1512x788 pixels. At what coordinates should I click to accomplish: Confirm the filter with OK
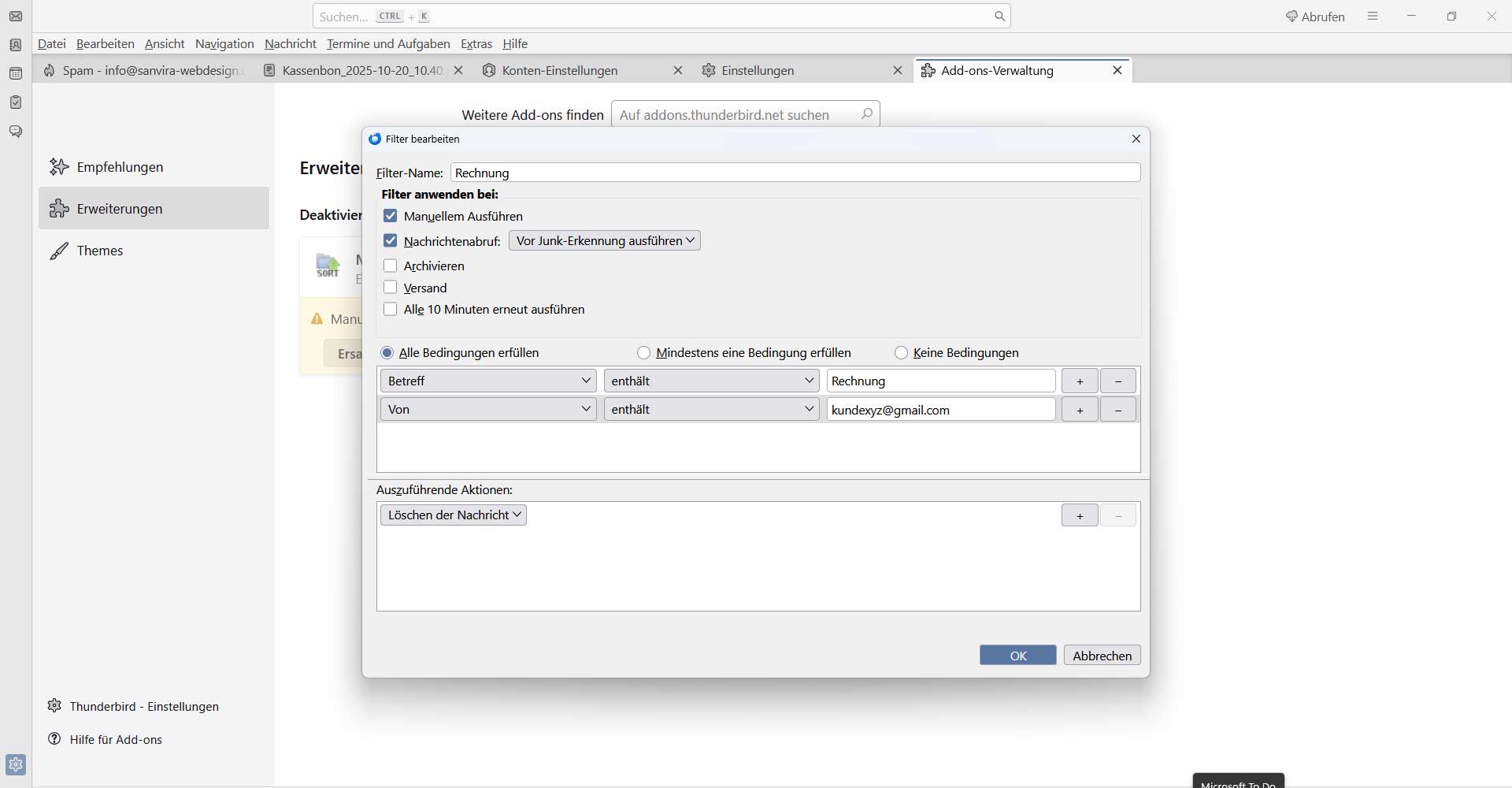pyautogui.click(x=1017, y=656)
